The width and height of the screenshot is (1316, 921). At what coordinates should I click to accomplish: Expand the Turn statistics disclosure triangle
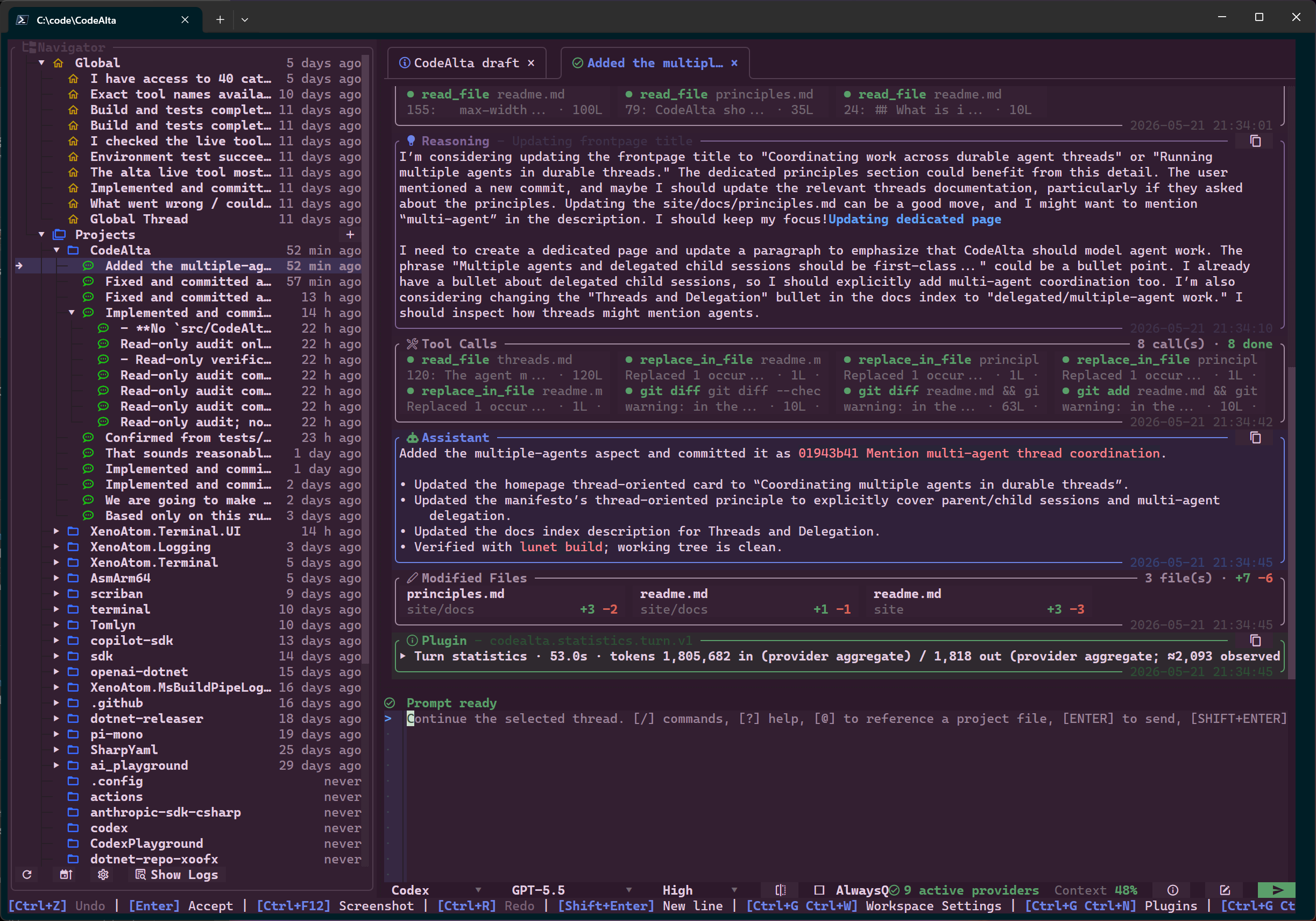pyautogui.click(x=403, y=656)
